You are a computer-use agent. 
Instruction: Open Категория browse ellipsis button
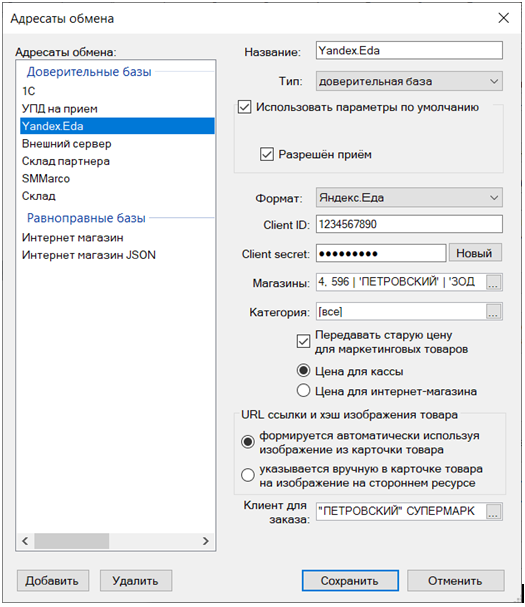[x=493, y=312]
